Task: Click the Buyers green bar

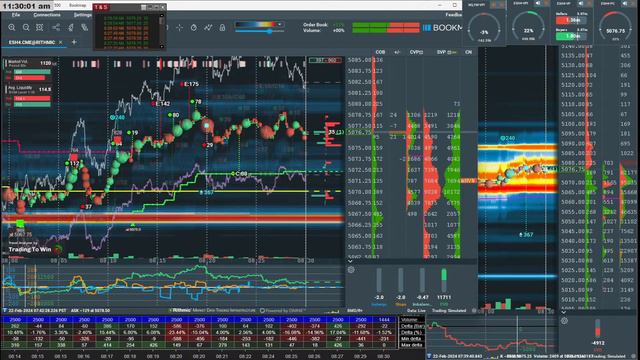Action: [x=571, y=36]
